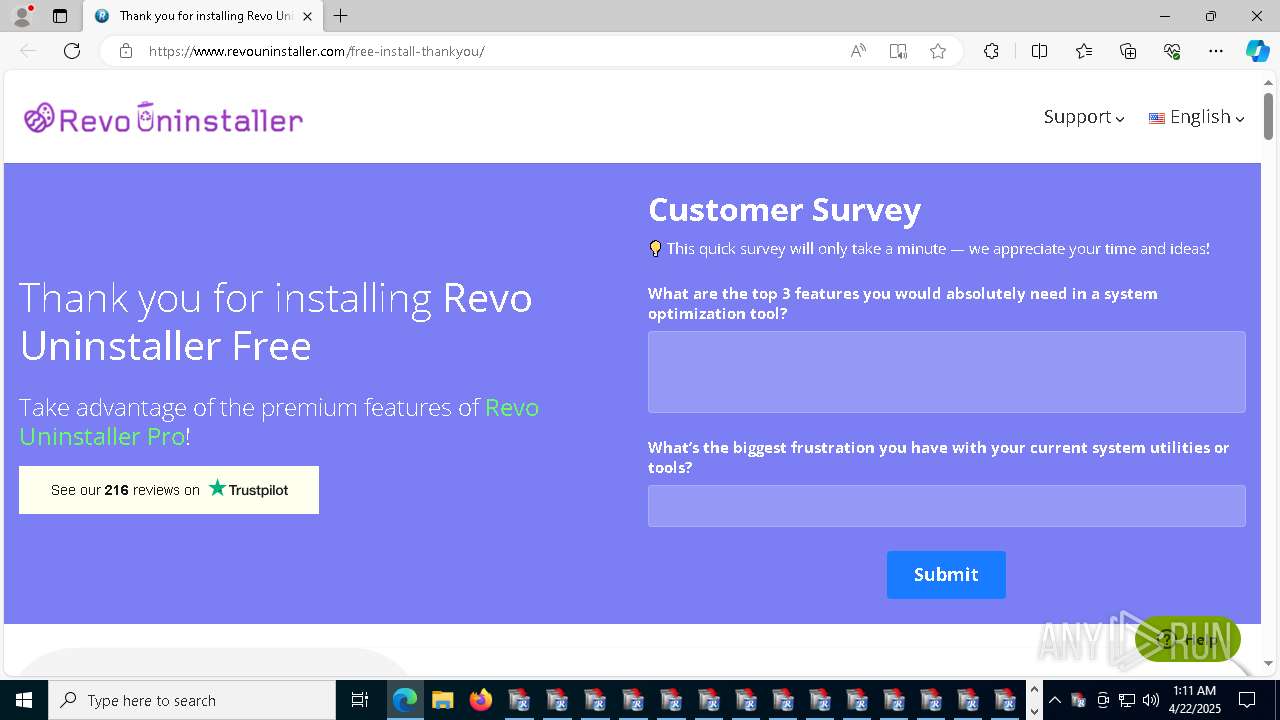
Task: Click the Meet Now tray icon
Action: tap(1103, 700)
